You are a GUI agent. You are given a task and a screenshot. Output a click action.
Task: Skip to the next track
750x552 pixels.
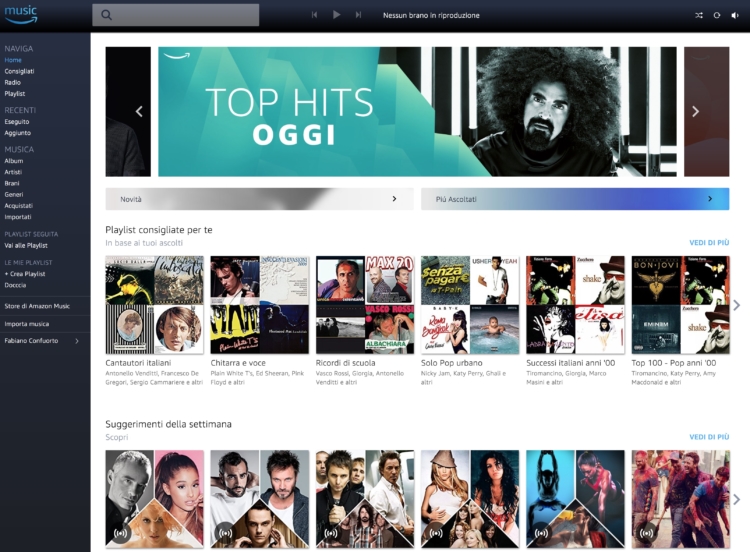tap(358, 15)
